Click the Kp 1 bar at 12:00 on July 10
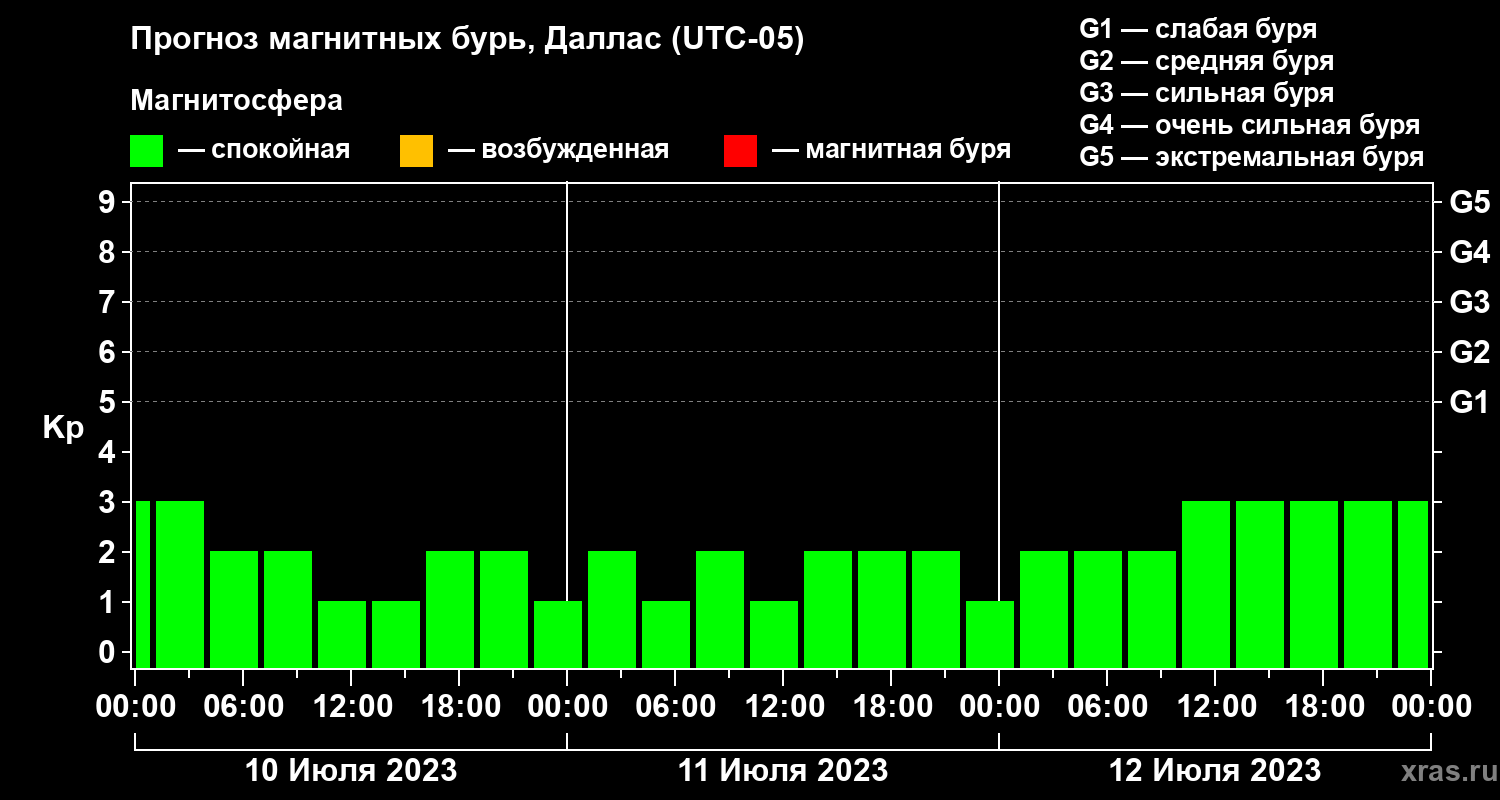 342,634
